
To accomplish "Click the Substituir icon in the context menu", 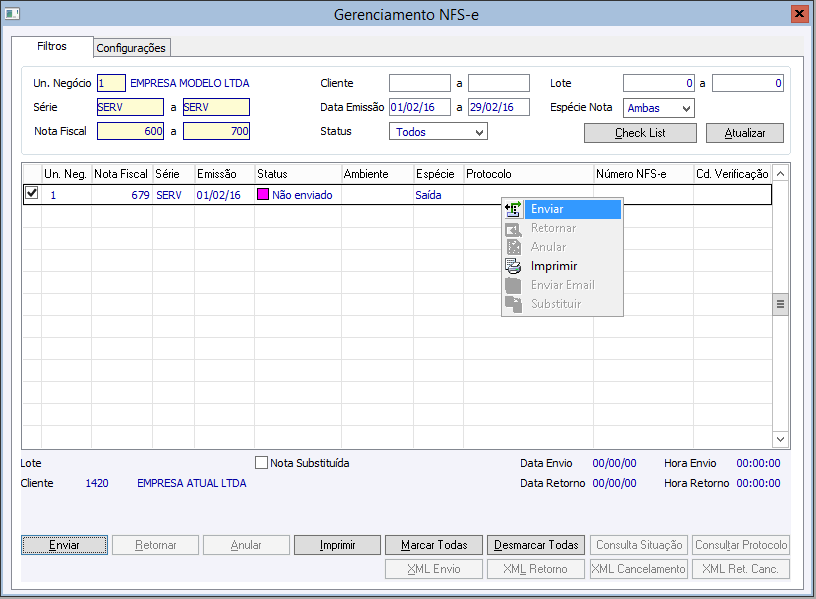I will (x=513, y=304).
